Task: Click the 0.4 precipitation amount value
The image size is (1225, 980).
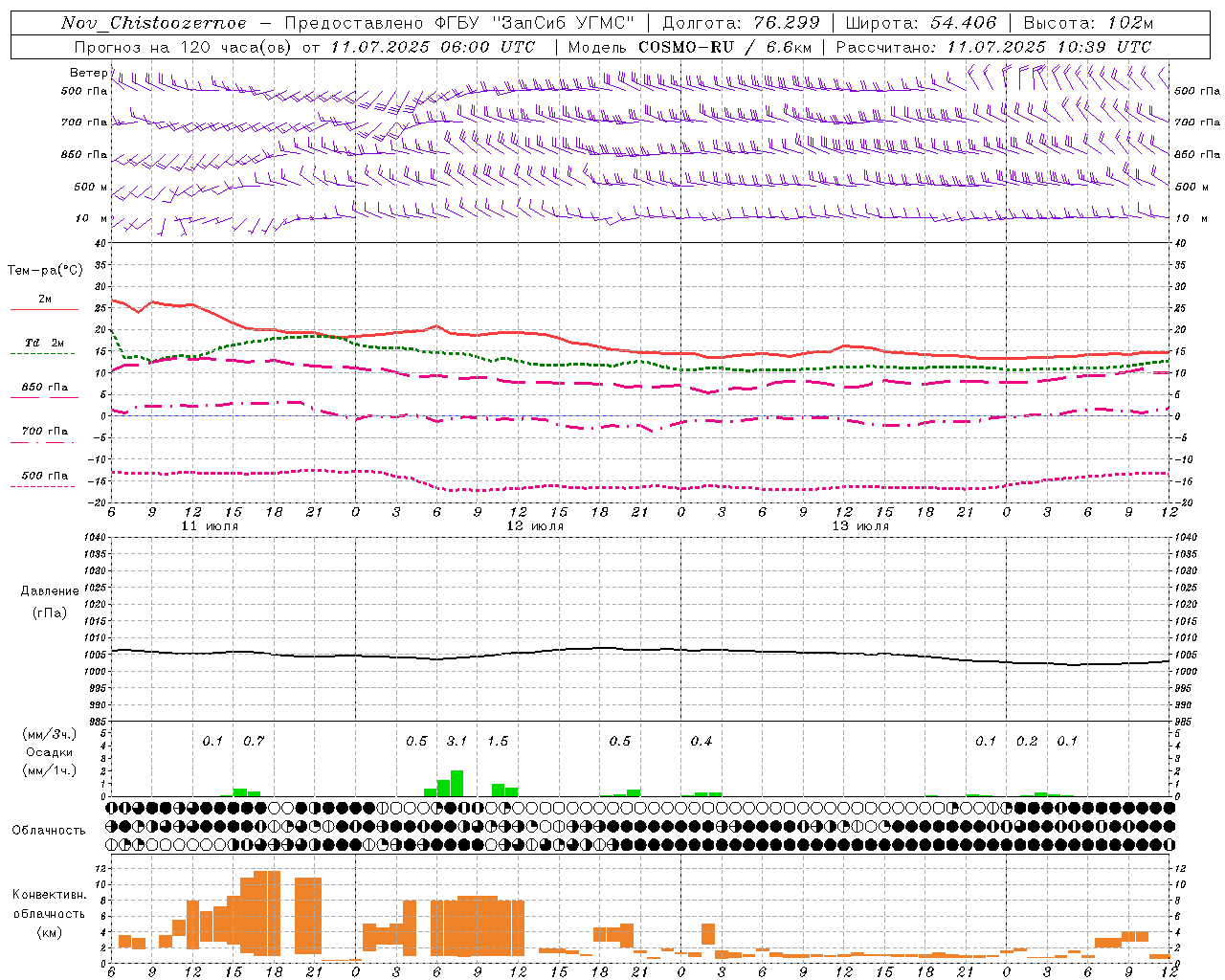Action: [x=702, y=742]
